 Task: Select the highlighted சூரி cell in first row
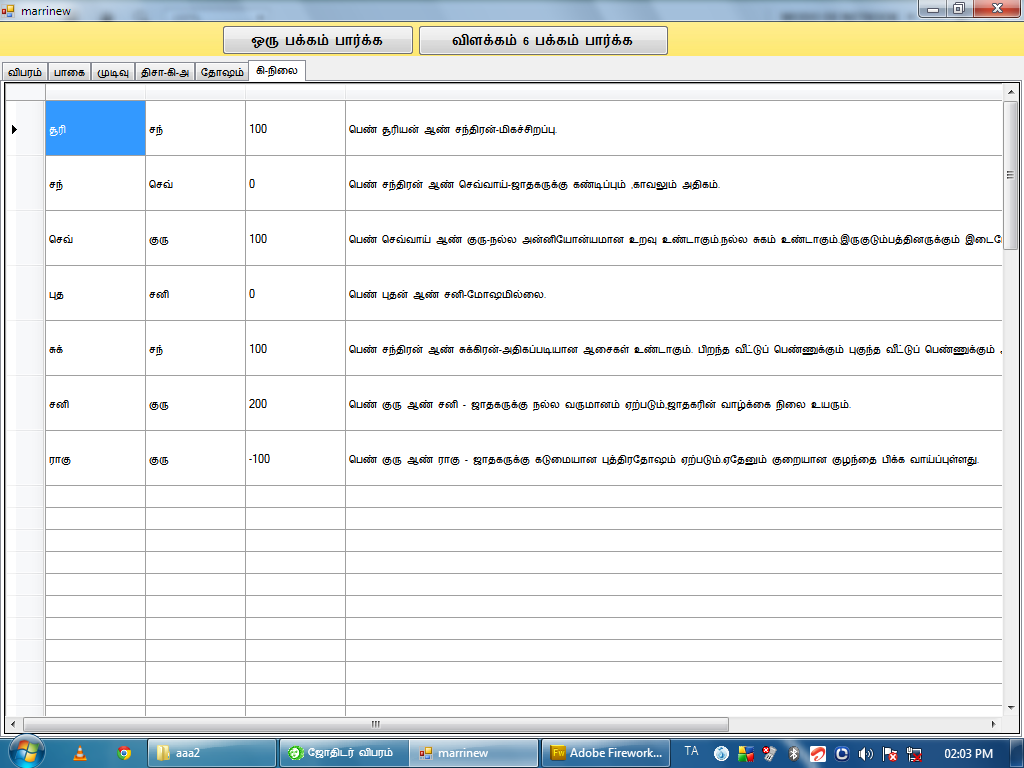95,129
